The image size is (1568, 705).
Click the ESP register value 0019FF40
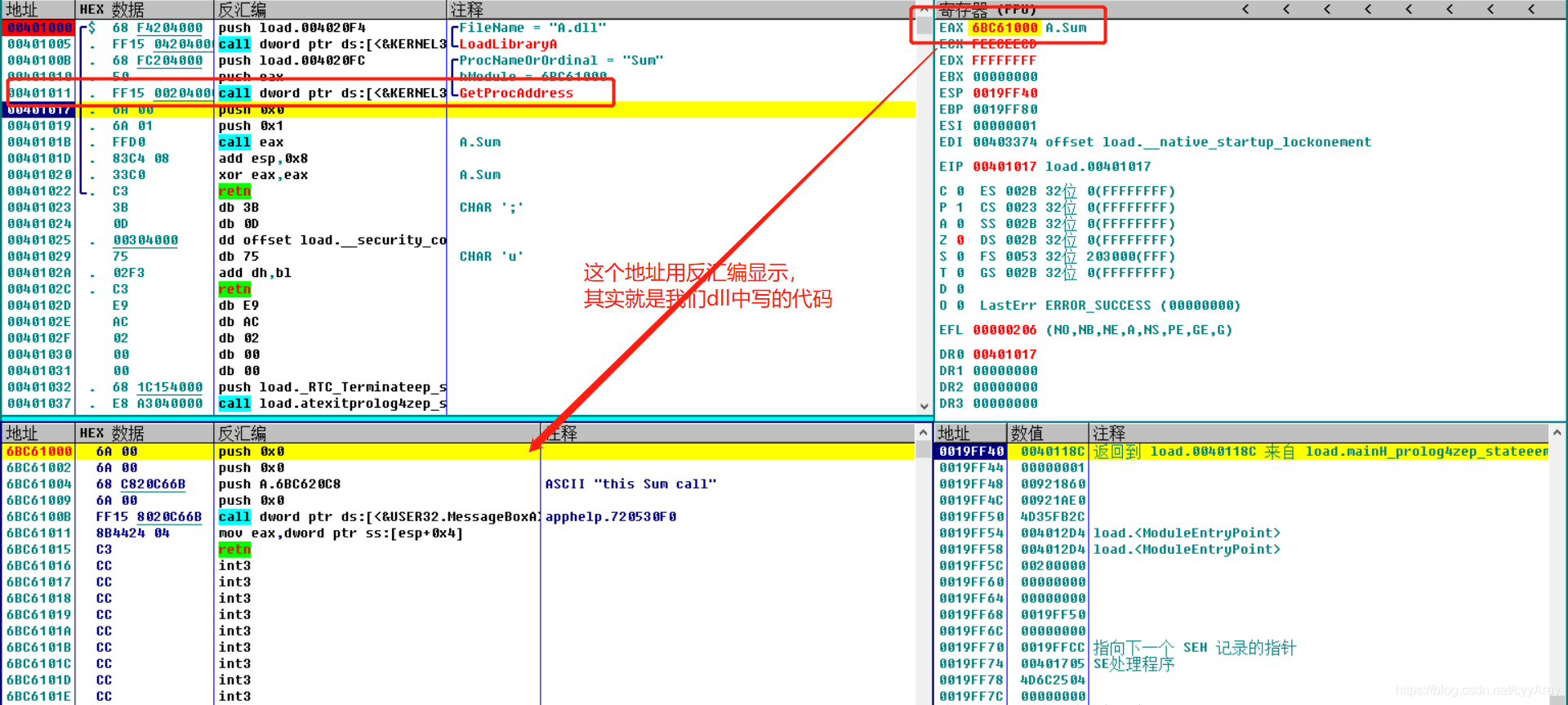[1004, 93]
